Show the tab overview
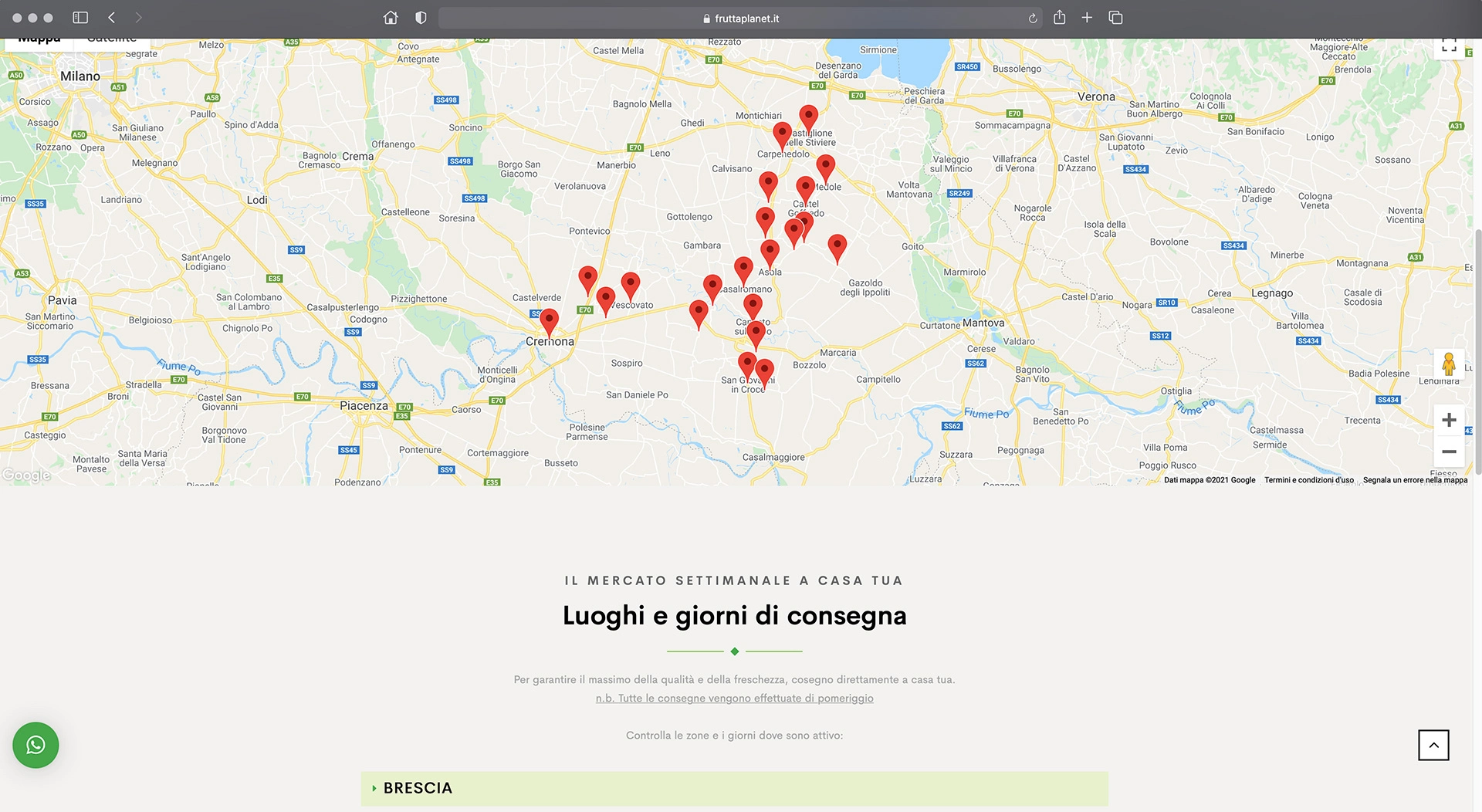The width and height of the screenshot is (1482, 812). pos(1115,18)
